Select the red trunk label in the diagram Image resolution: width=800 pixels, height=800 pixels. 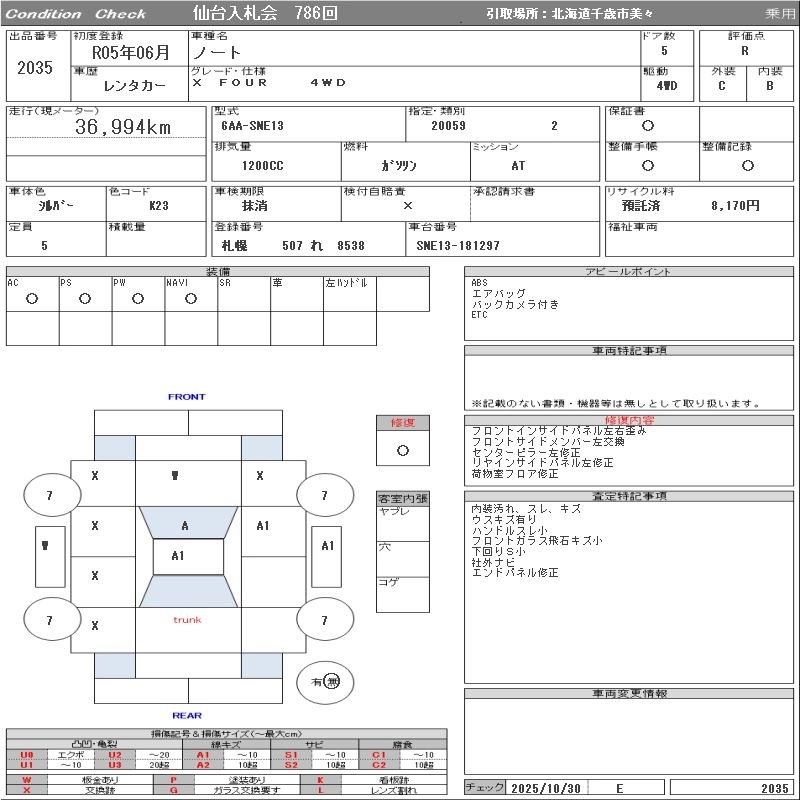tap(187, 620)
